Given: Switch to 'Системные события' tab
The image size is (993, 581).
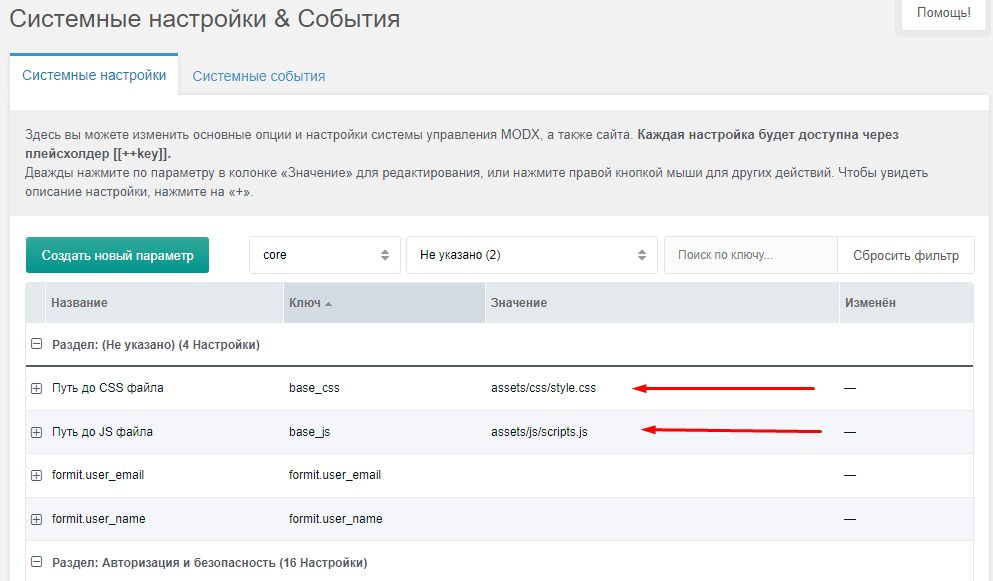Looking at the screenshot, I should tap(258, 76).
